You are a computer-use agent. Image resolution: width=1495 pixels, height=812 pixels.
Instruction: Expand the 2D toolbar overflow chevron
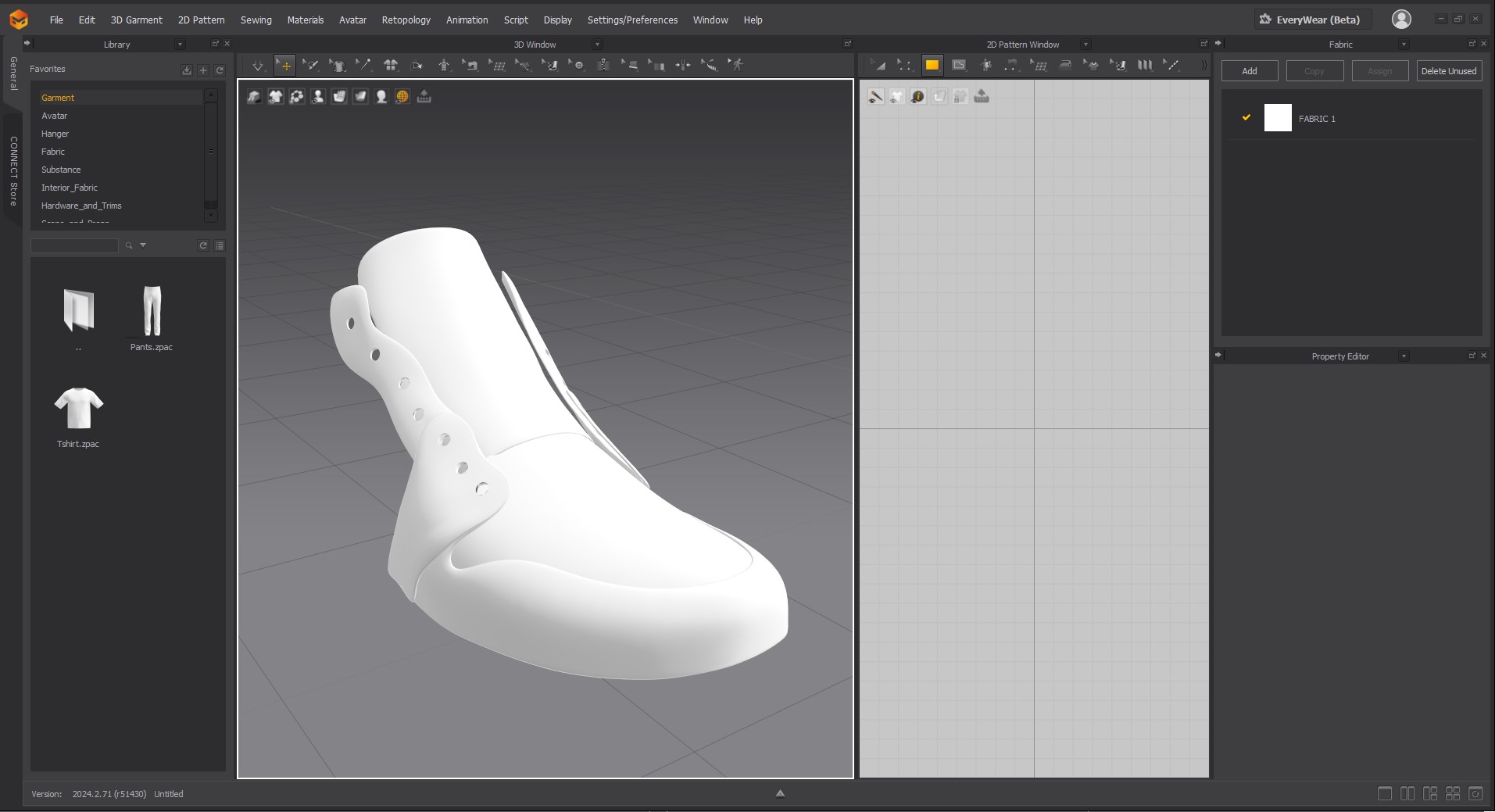1204,66
